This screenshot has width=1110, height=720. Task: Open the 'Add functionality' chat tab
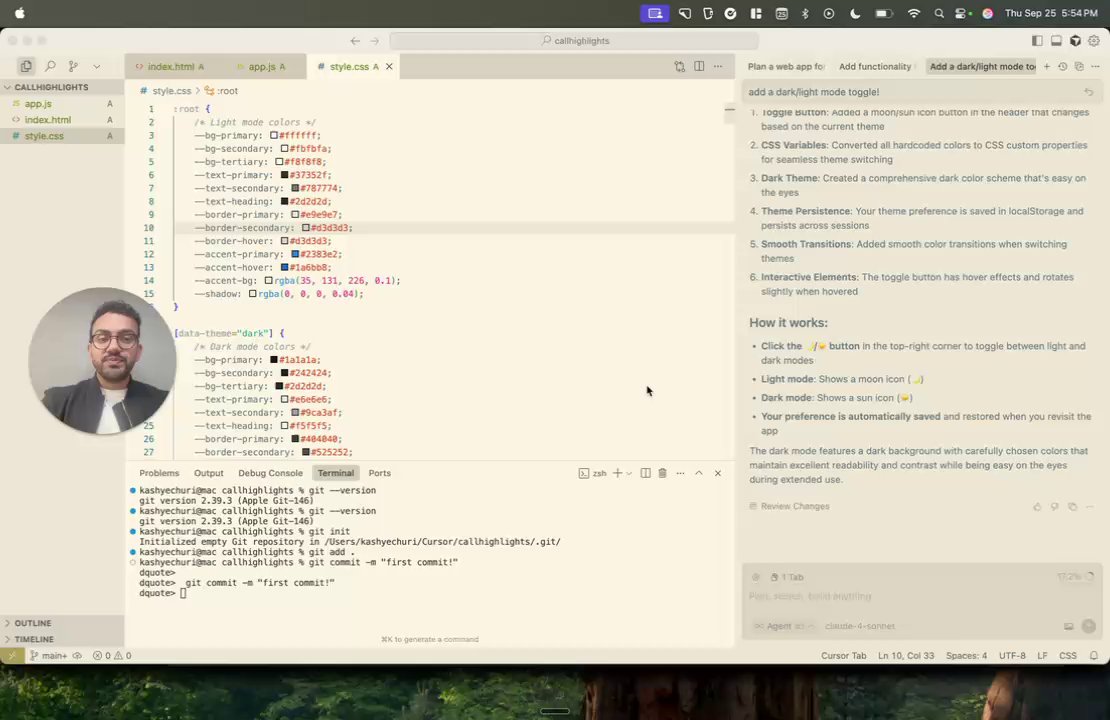click(876, 67)
